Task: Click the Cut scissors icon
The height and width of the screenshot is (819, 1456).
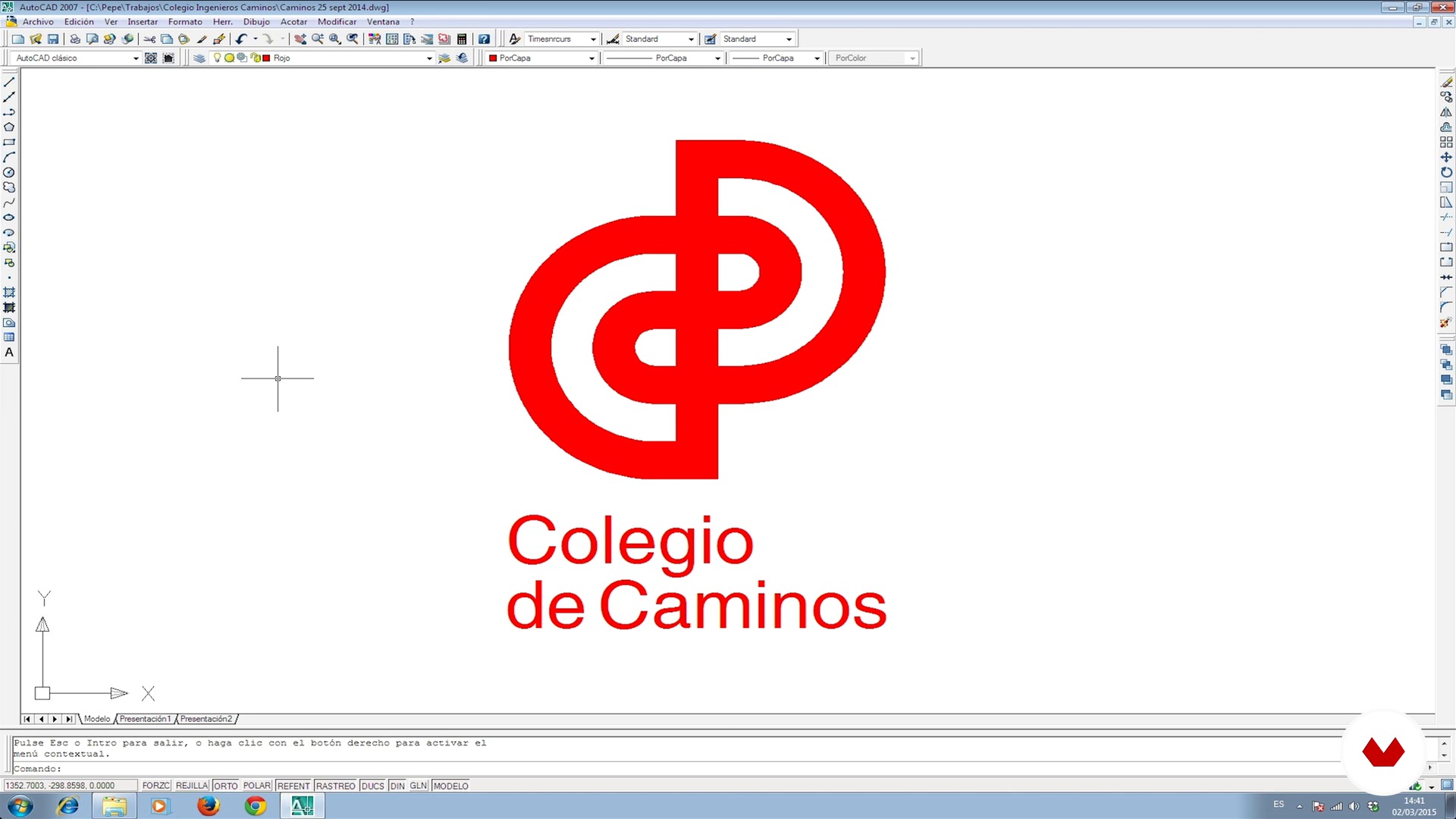Action: pos(149,39)
